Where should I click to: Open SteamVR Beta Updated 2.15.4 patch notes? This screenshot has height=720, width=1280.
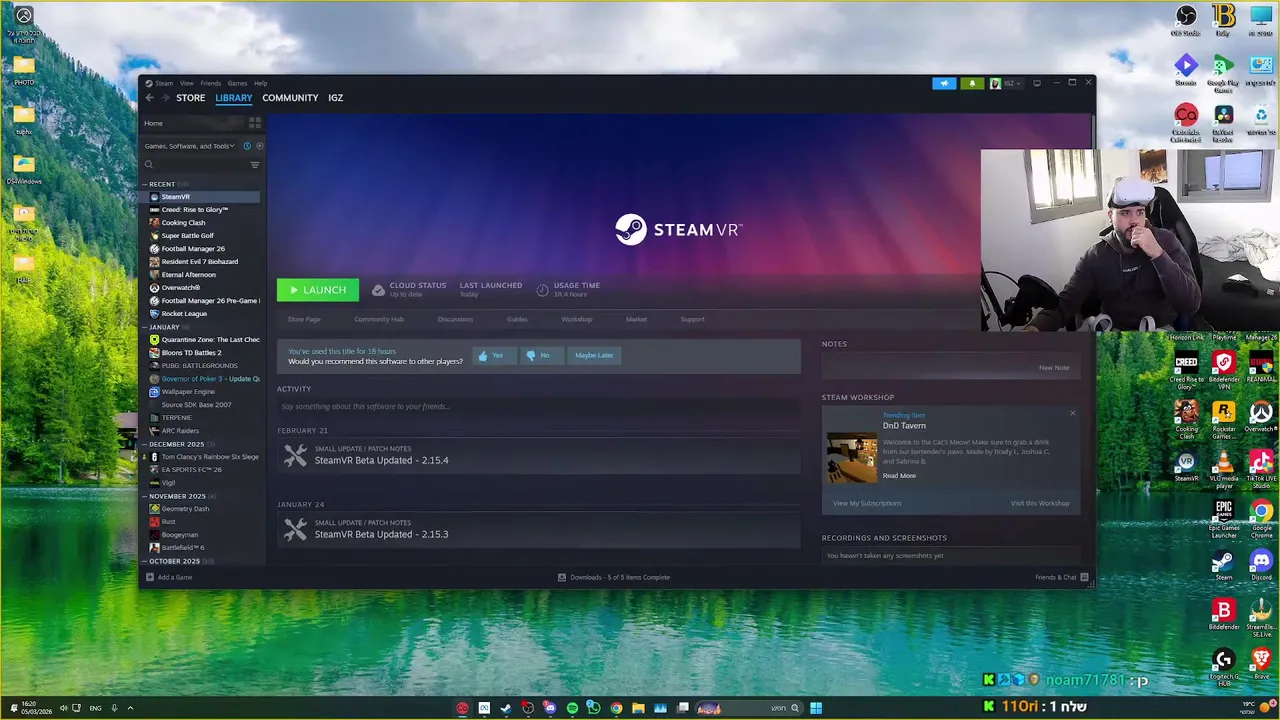click(538, 455)
